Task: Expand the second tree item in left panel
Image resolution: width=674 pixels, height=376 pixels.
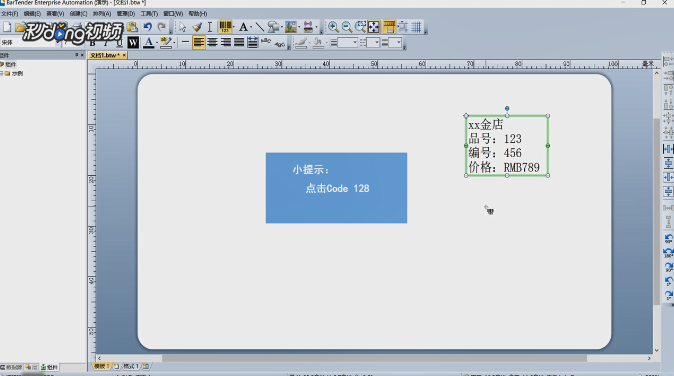Action: [x=2, y=73]
